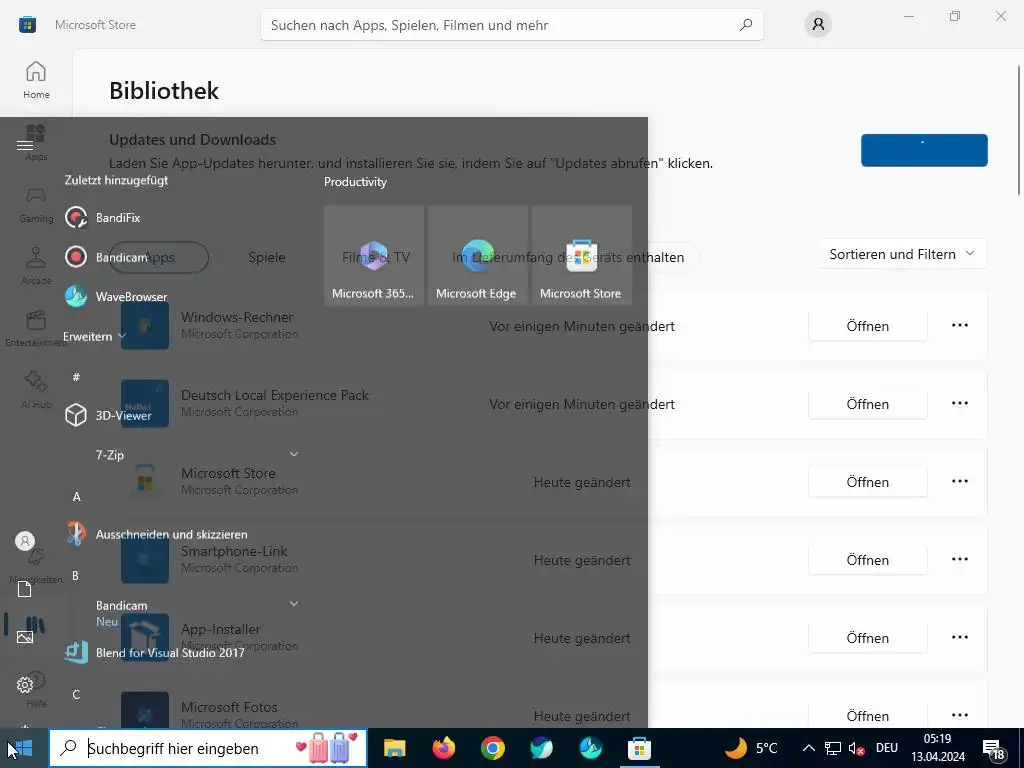Jump to letter C in app list
Image resolution: width=1024 pixels, height=768 pixels.
tap(76, 694)
